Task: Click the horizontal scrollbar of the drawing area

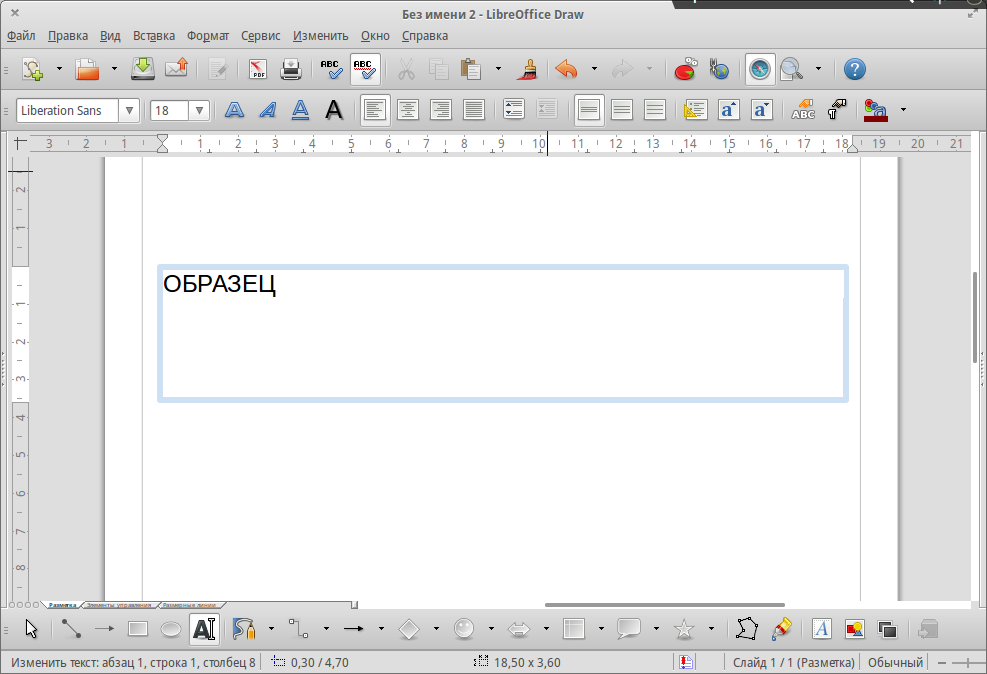Action: [x=665, y=605]
